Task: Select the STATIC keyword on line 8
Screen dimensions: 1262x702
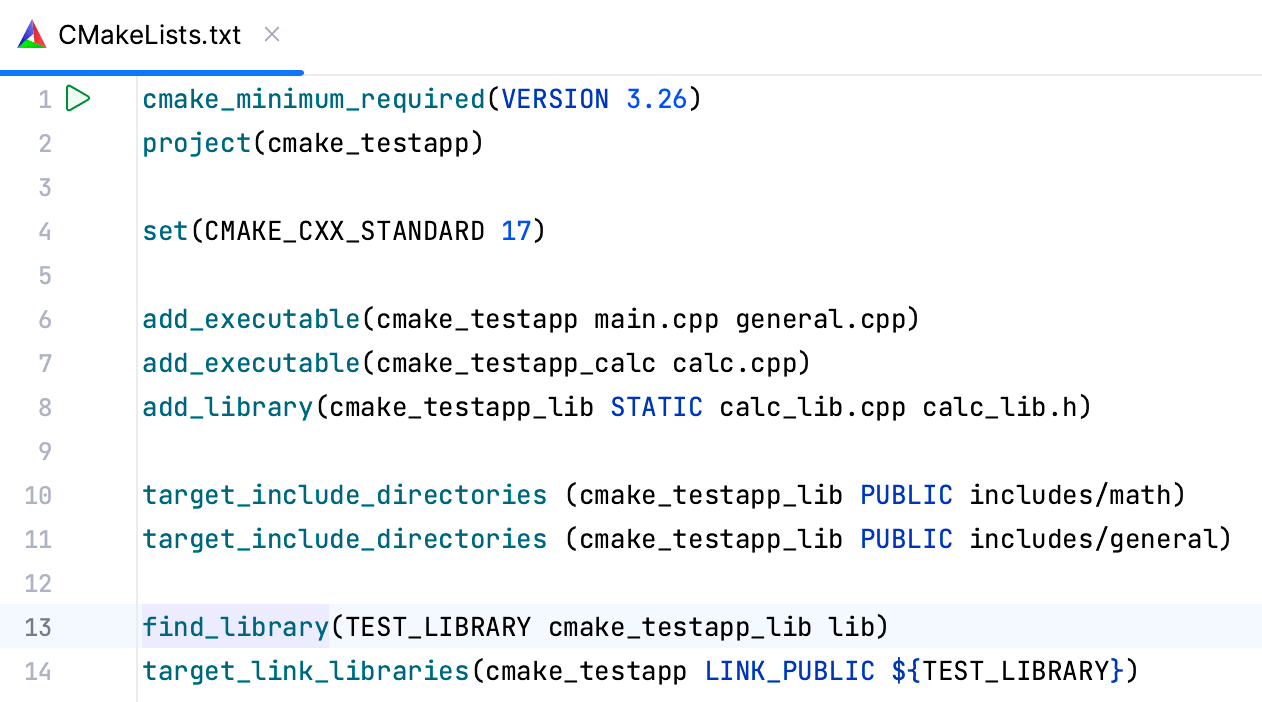Action: coord(656,407)
